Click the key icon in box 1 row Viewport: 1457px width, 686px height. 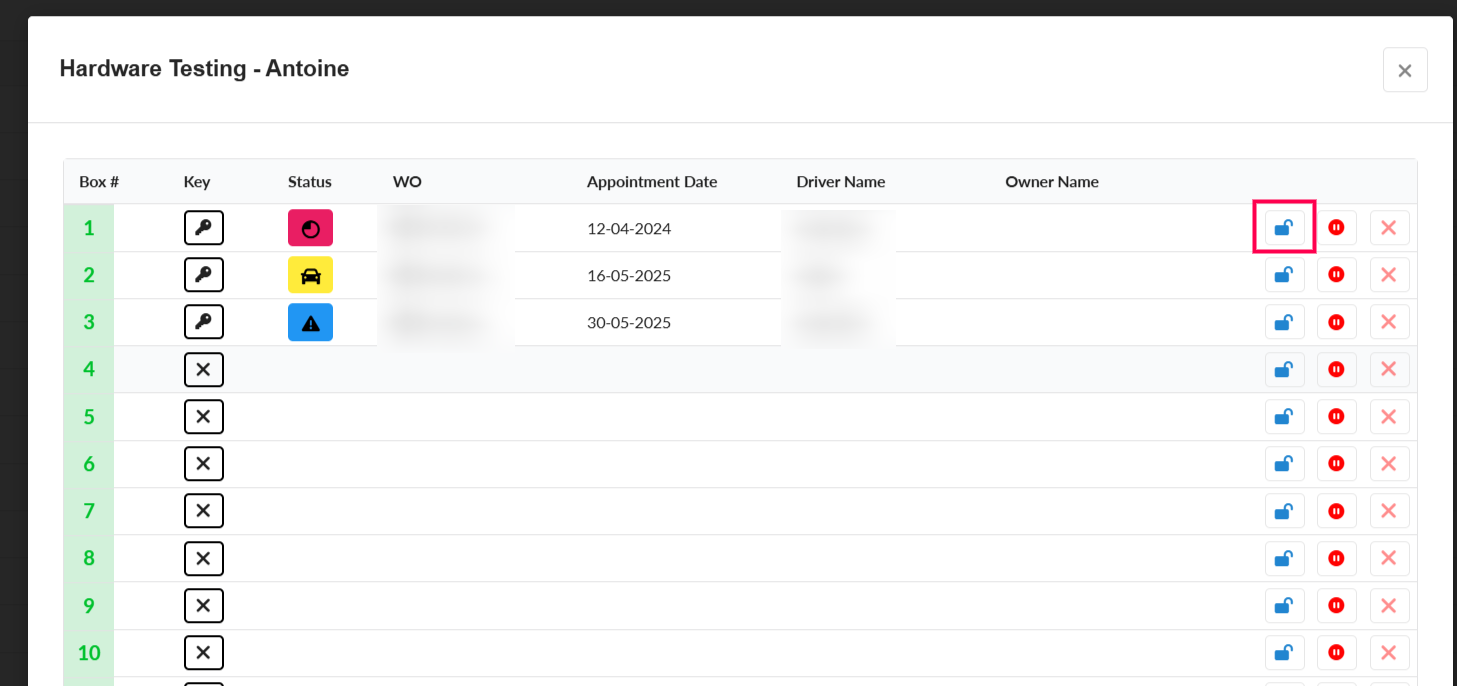[x=203, y=228]
